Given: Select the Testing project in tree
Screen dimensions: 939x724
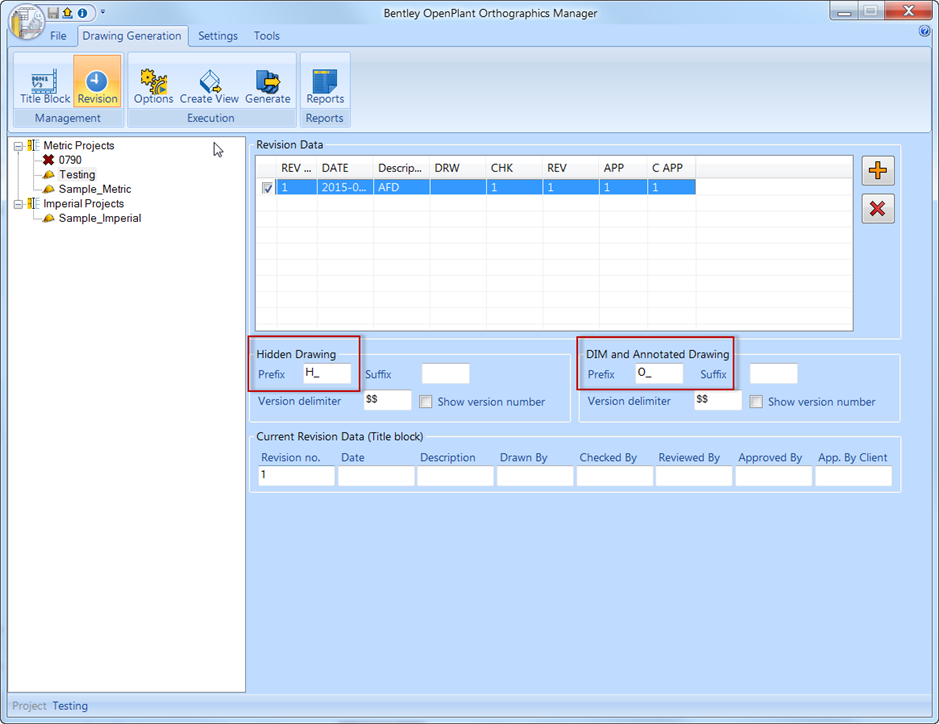Looking at the screenshot, I should (77, 174).
